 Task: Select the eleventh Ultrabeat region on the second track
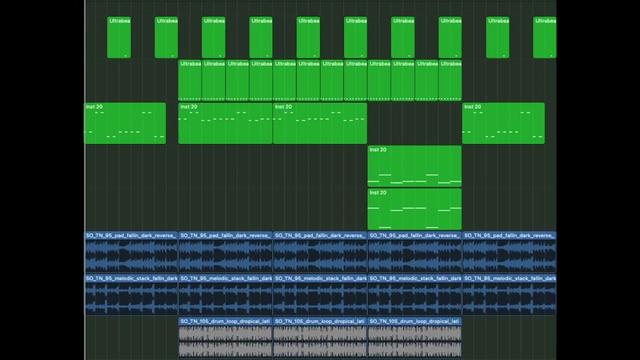427,80
